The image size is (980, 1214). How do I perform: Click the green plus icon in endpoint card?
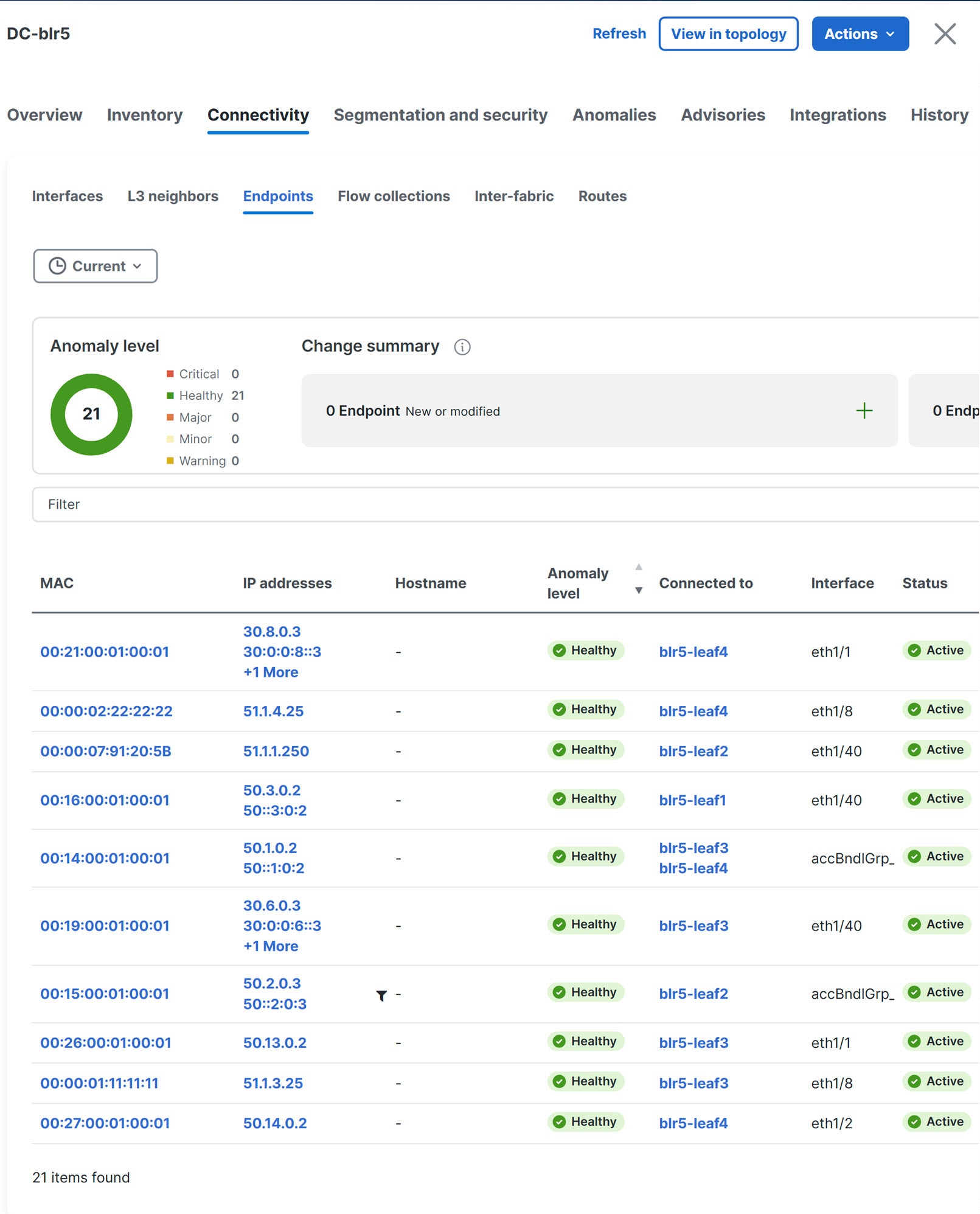[x=864, y=411]
